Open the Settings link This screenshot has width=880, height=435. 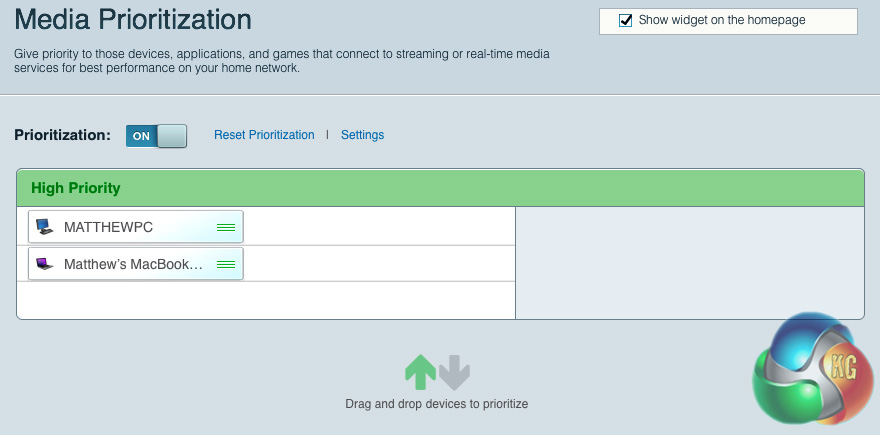362,135
